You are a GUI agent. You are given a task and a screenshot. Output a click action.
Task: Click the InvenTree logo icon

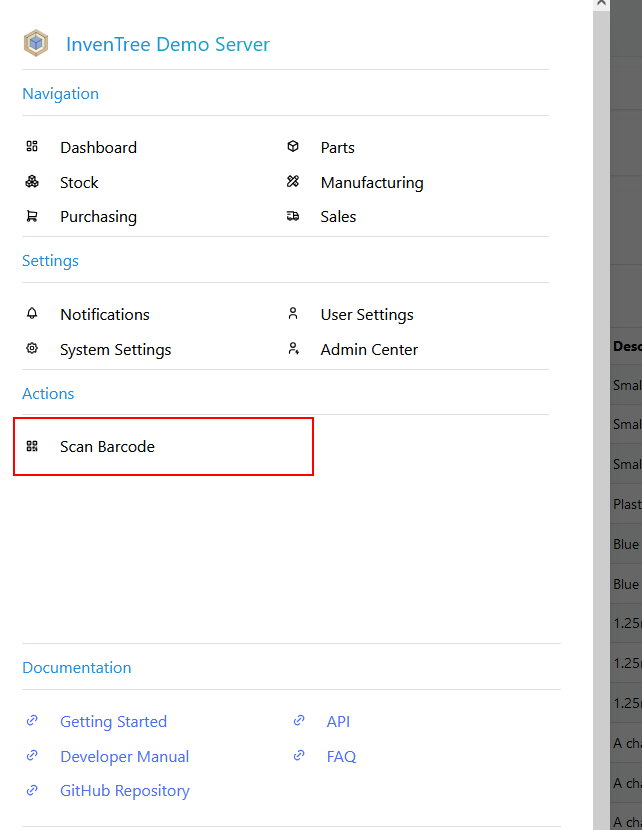(x=36, y=44)
